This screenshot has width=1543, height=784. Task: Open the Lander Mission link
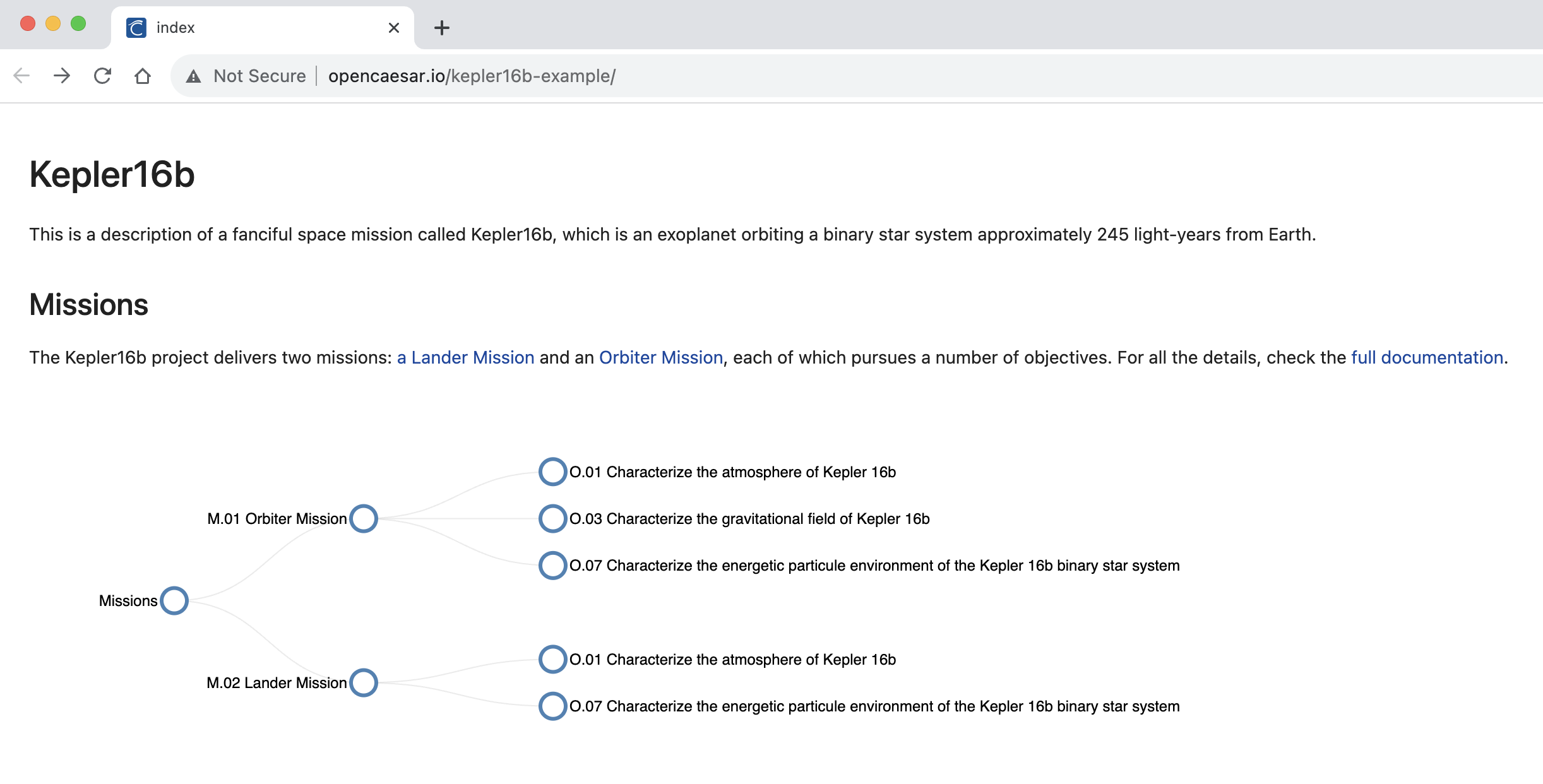(x=465, y=357)
